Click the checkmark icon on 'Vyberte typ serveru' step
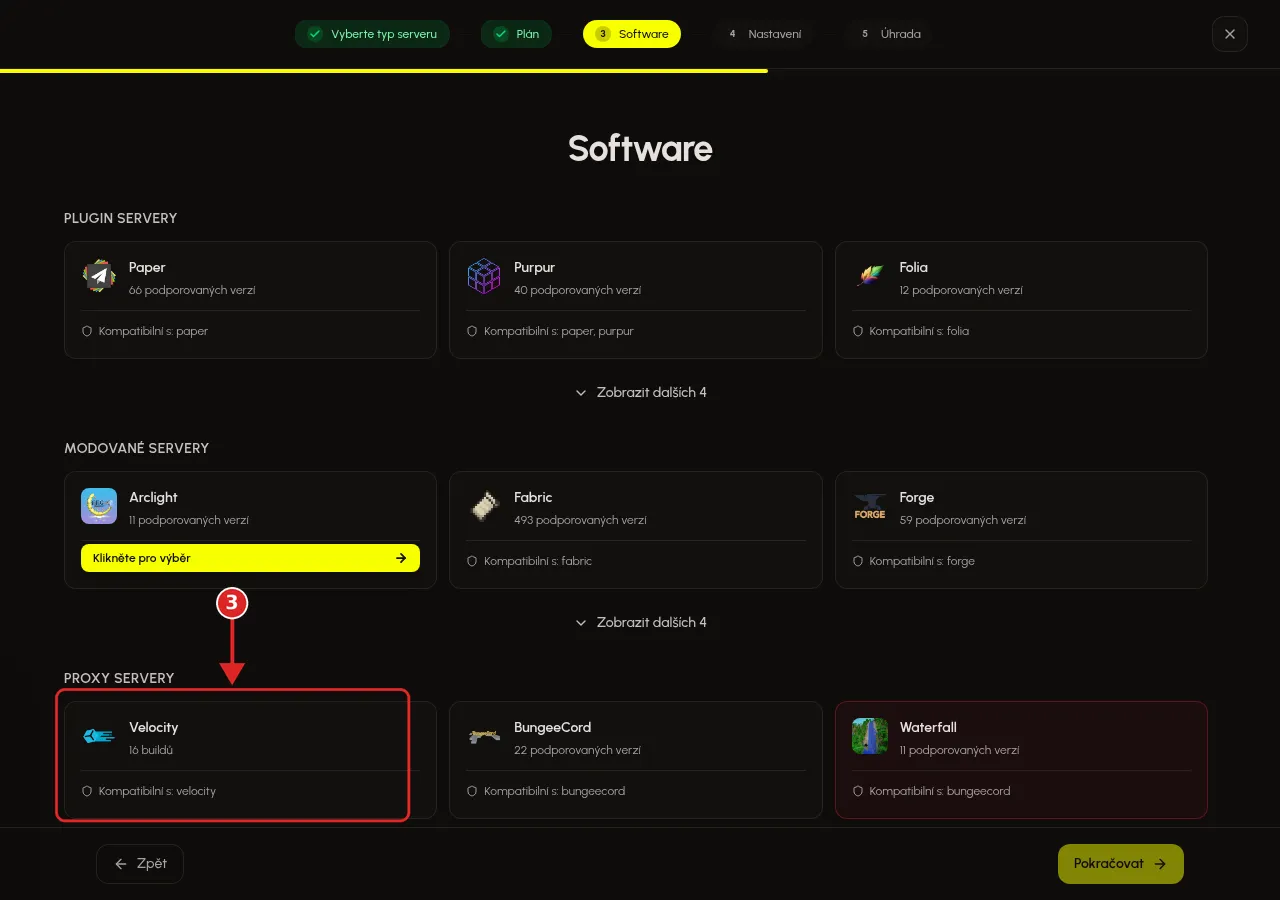The width and height of the screenshot is (1280, 900). point(315,34)
